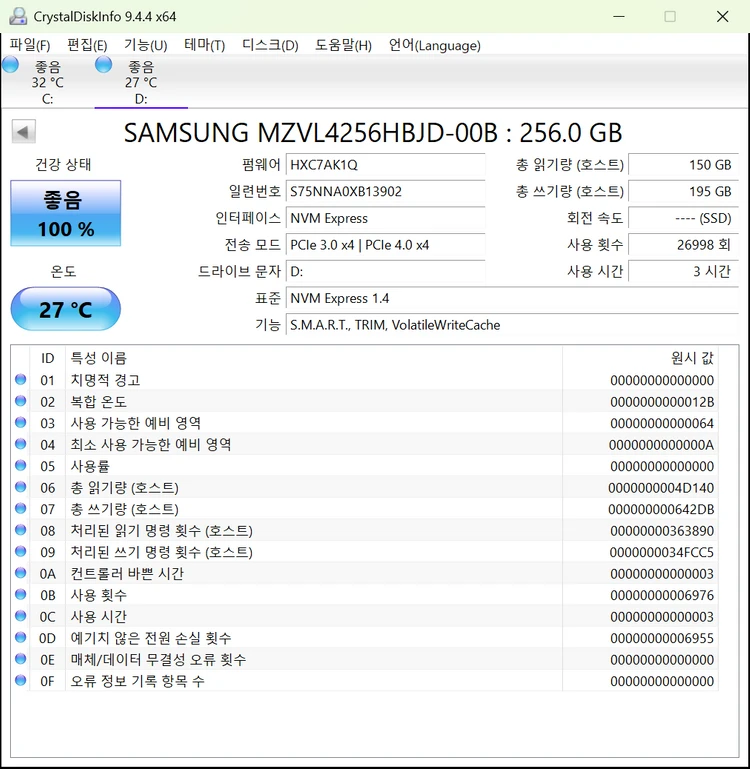Click status dot for attribute 05 사용률

click(x=21, y=465)
